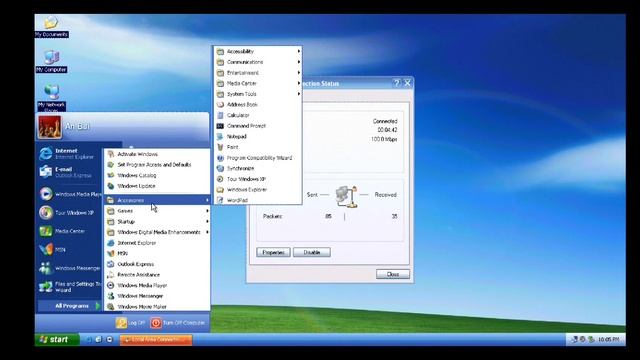Click Internet Explorer in All Programs list
Viewport: 640px width, 360px height.
point(157,242)
